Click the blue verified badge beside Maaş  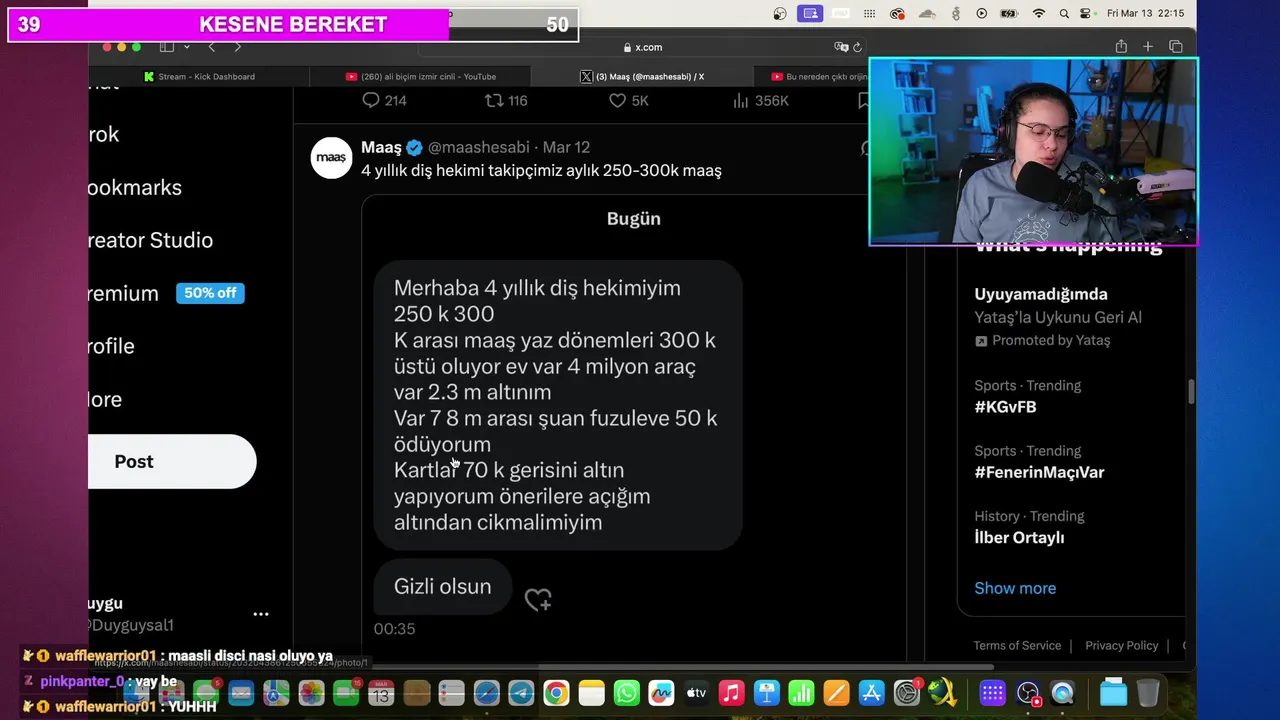click(x=414, y=147)
